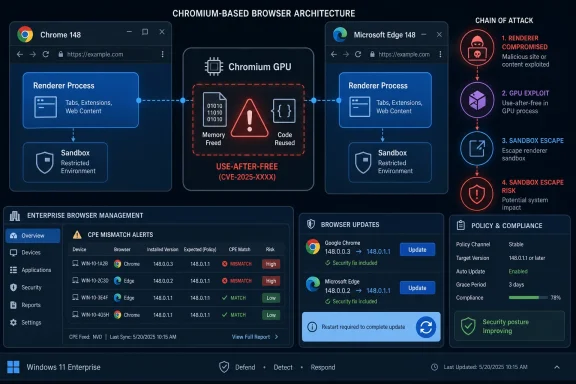Click the Sandbox Escape external-link icon

(477, 148)
